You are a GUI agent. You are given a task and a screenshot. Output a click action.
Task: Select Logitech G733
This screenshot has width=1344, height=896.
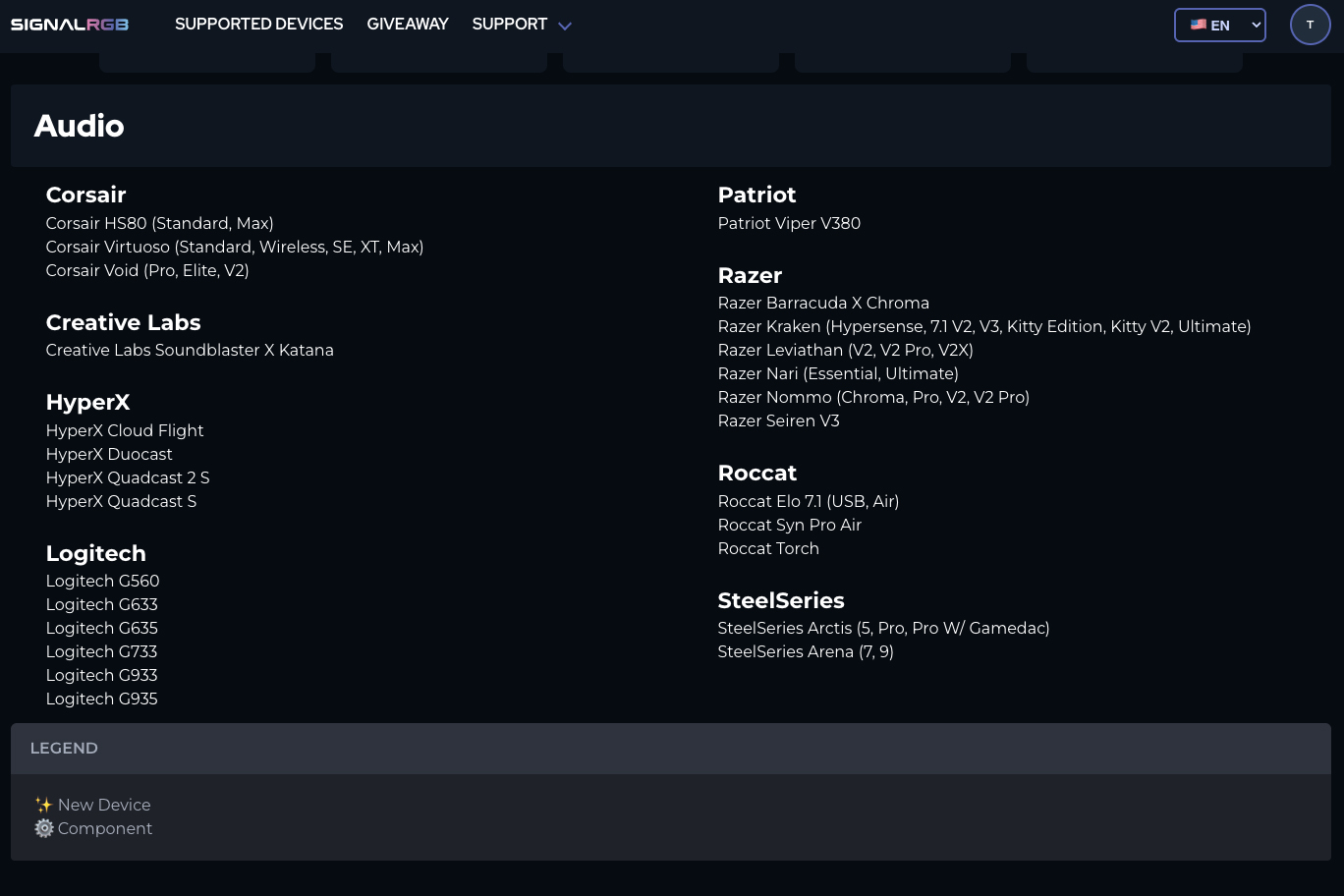(102, 651)
